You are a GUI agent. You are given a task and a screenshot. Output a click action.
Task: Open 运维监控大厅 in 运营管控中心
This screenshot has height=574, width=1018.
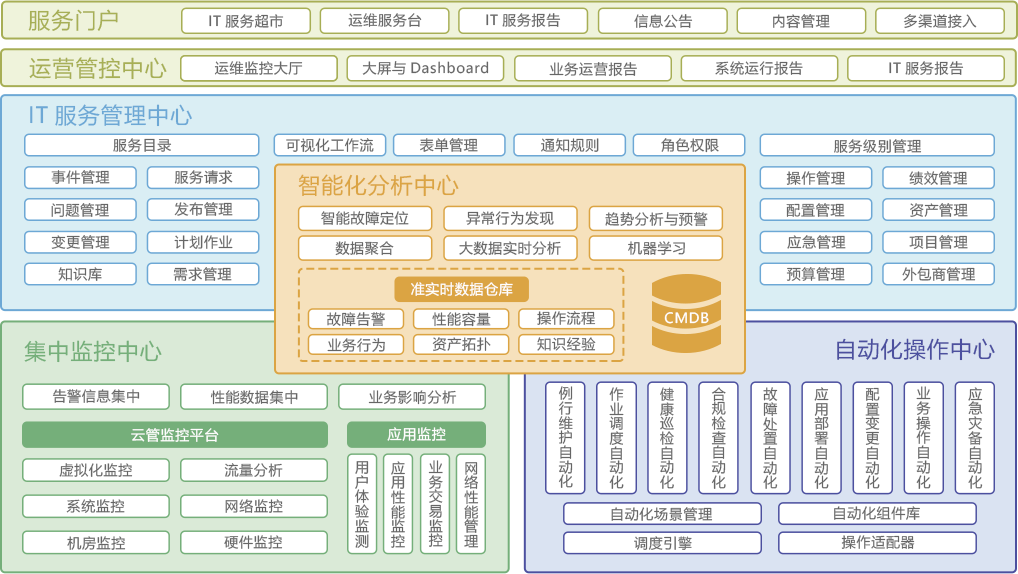[x=258, y=68]
